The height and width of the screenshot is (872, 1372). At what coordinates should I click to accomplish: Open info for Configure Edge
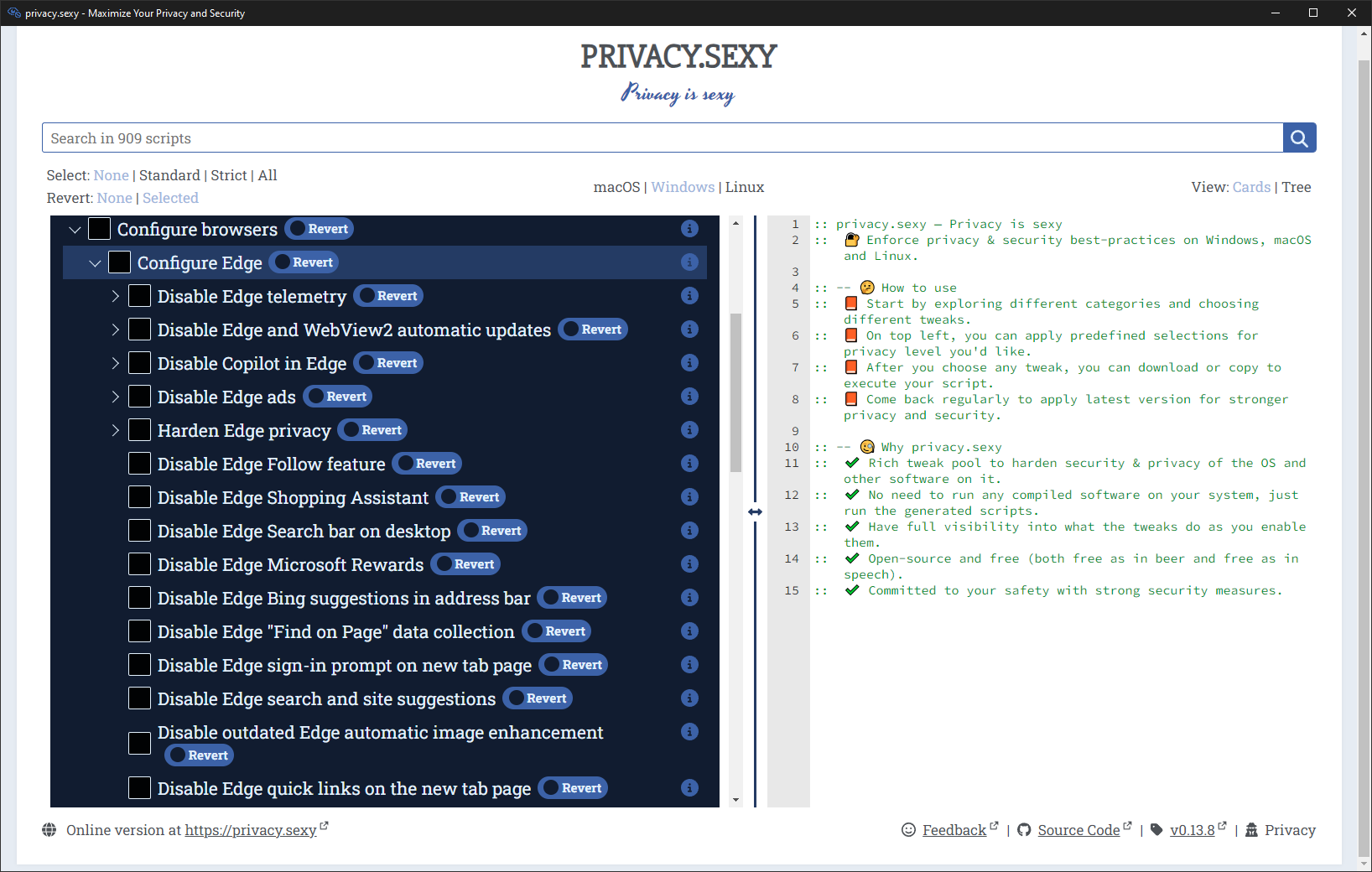689,262
